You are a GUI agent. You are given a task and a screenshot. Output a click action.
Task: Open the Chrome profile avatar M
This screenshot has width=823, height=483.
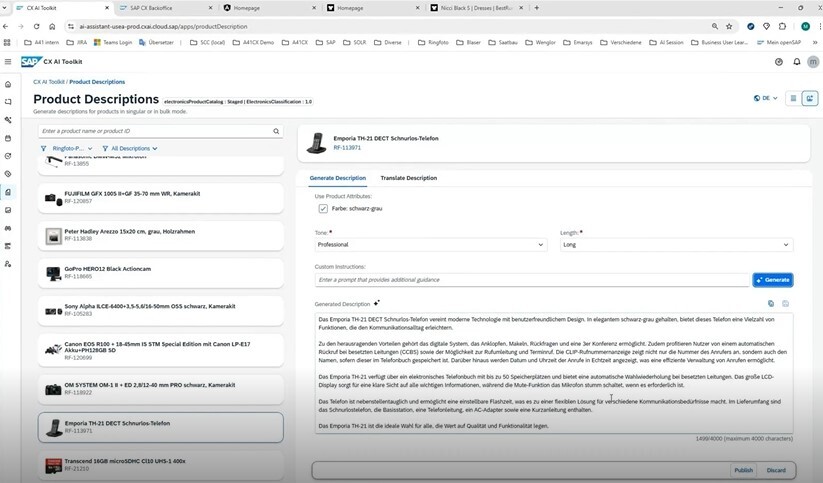click(805, 26)
